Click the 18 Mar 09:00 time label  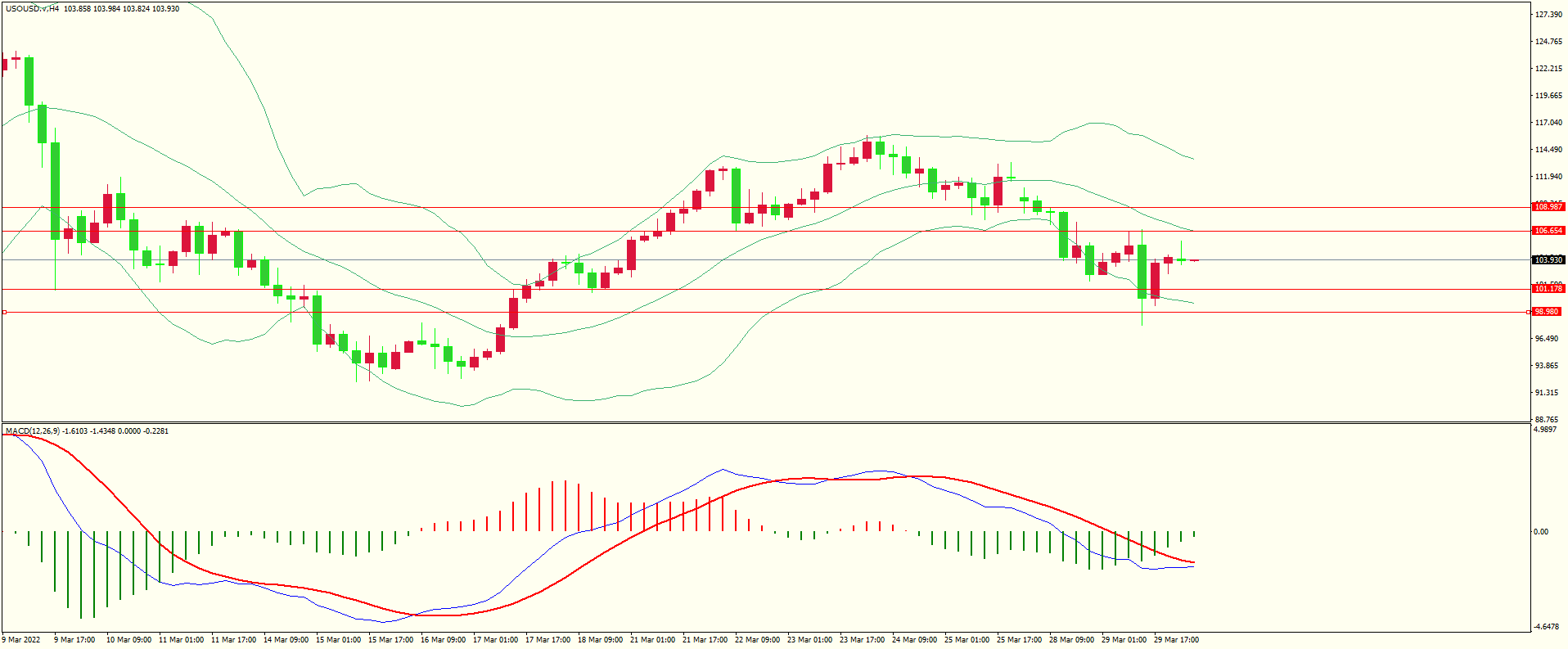600,640
